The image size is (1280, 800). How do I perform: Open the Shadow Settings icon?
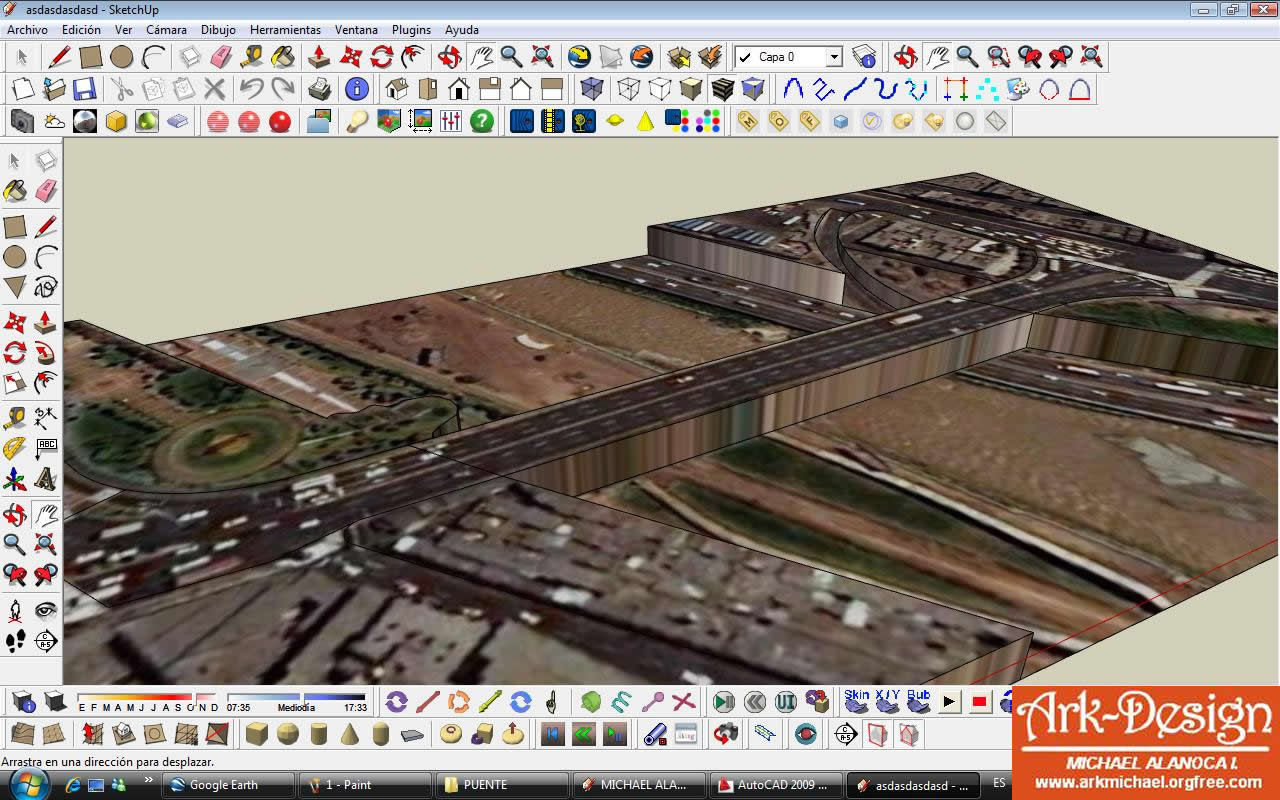[x=23, y=702]
